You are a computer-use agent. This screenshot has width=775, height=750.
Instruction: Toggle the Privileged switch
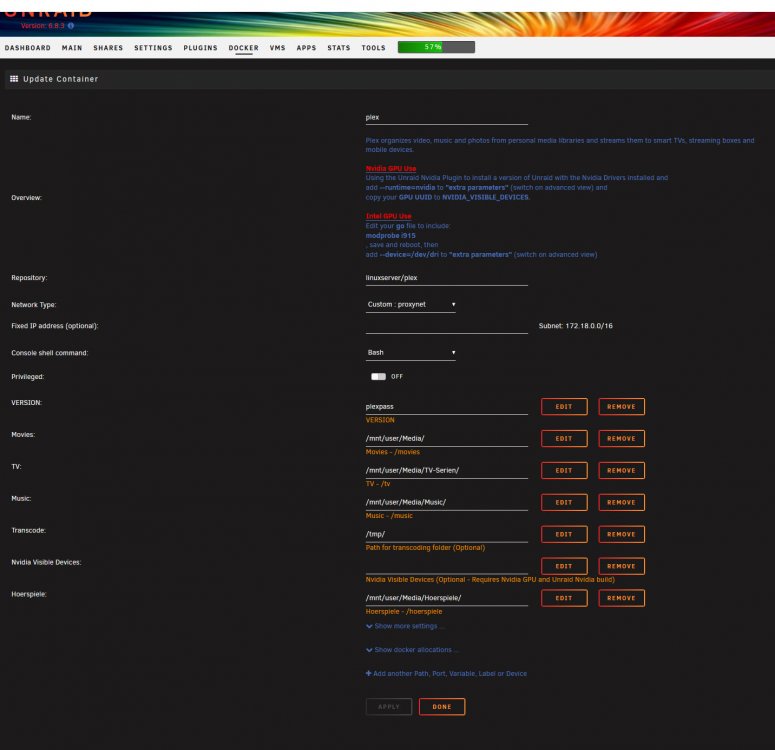tap(379, 377)
